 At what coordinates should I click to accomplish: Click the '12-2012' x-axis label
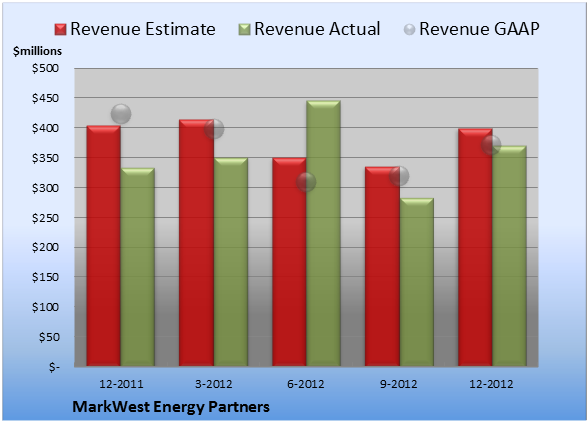click(491, 384)
